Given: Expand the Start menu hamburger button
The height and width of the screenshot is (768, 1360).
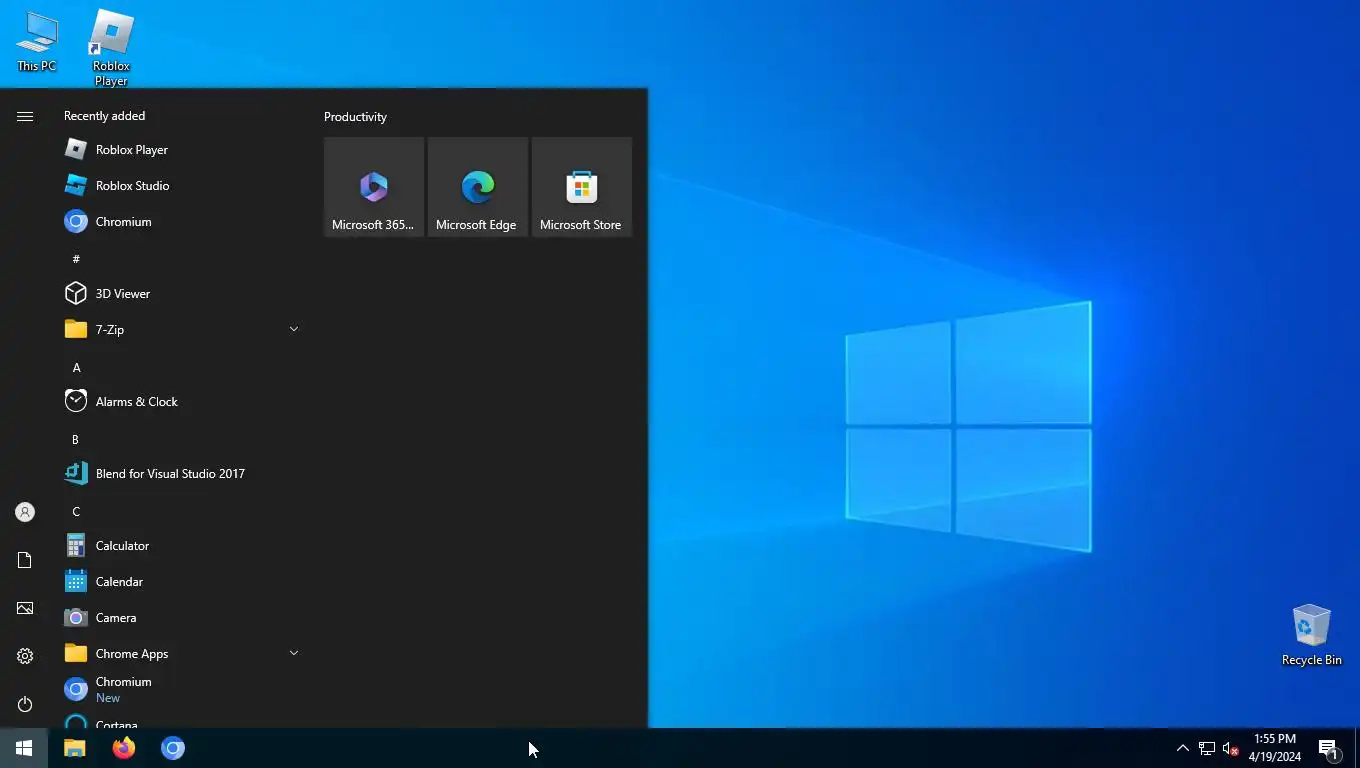Looking at the screenshot, I should (x=25, y=117).
